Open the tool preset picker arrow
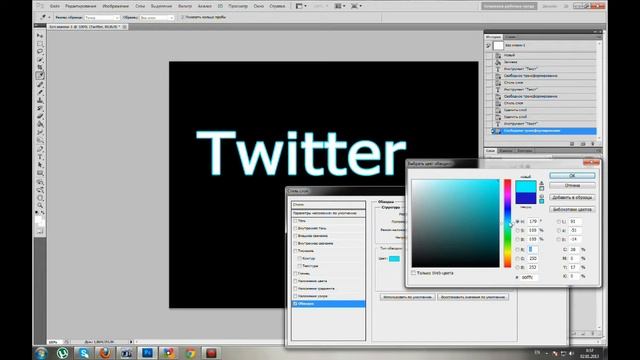The width and height of the screenshot is (640, 360). click(x=49, y=17)
